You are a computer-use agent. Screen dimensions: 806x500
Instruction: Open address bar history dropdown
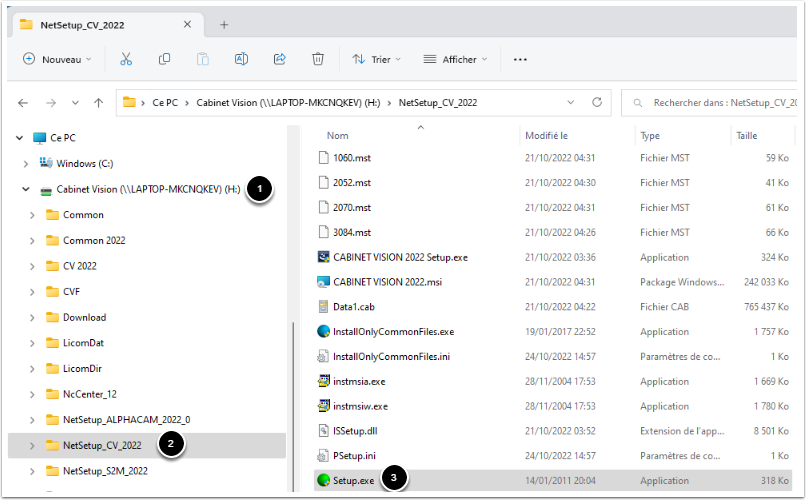pos(571,102)
